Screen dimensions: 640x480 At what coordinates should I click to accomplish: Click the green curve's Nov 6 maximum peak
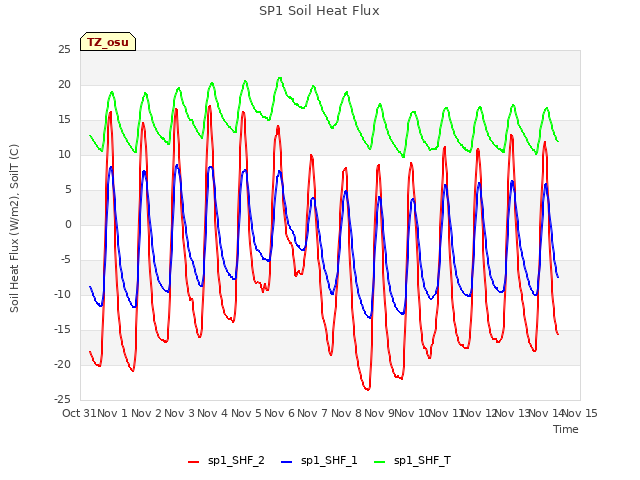pyautogui.click(x=280, y=78)
